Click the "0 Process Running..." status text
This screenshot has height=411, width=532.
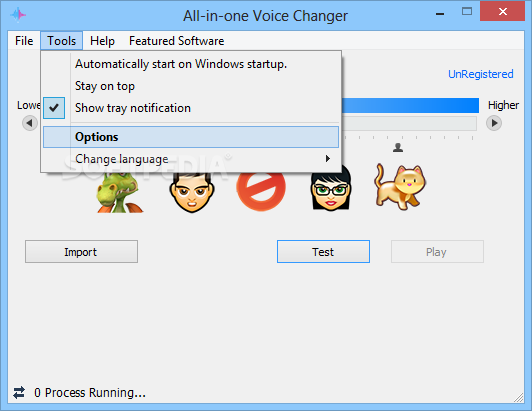coord(90,393)
